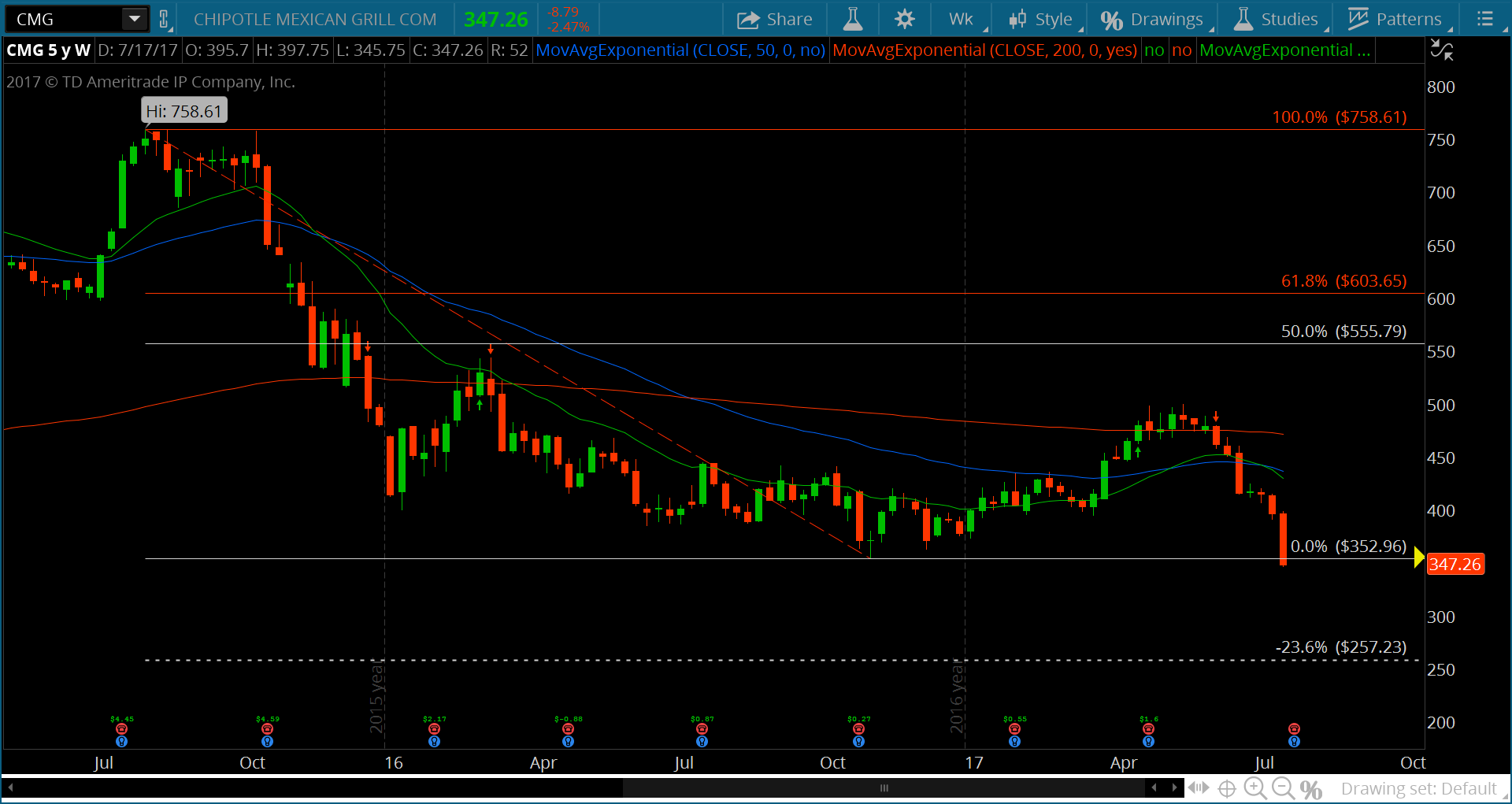Open chart settings gear icon

905,19
